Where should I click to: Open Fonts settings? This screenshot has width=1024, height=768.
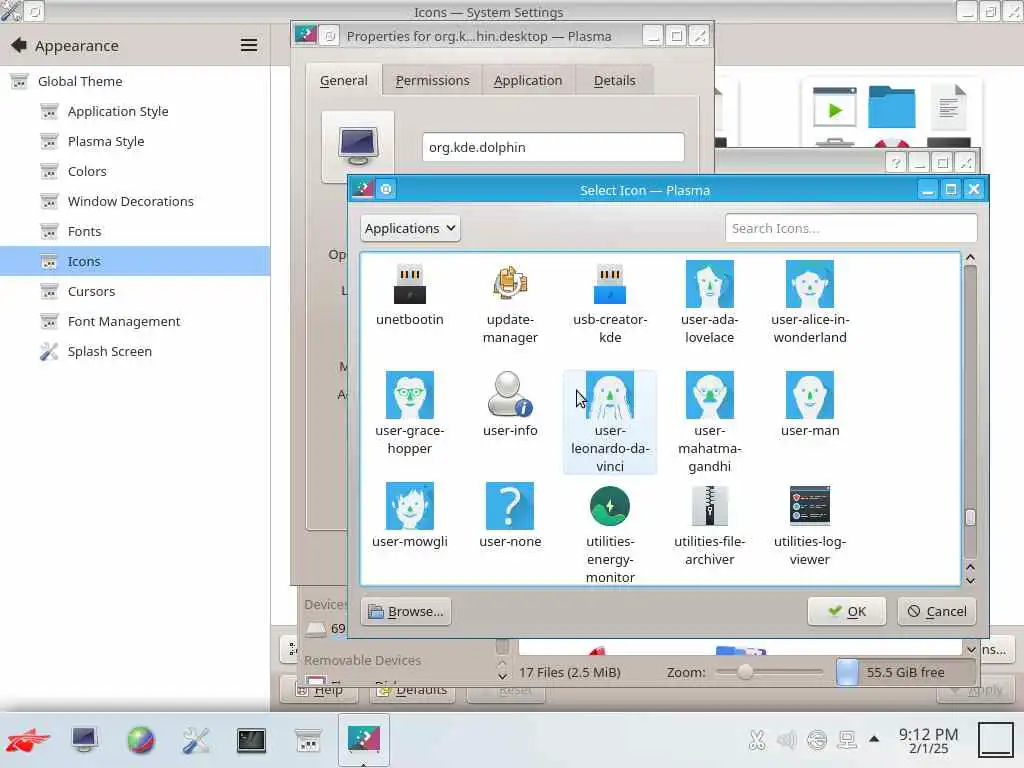135,231
